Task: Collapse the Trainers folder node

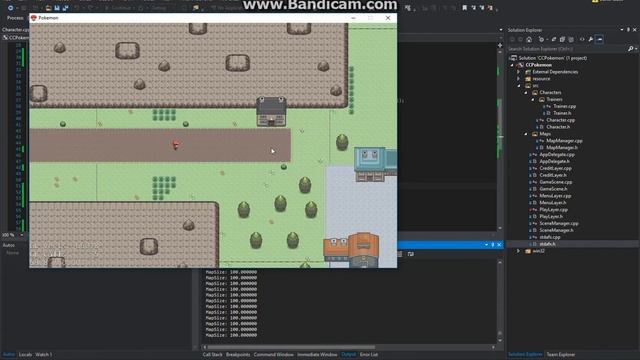Action: click(533, 100)
